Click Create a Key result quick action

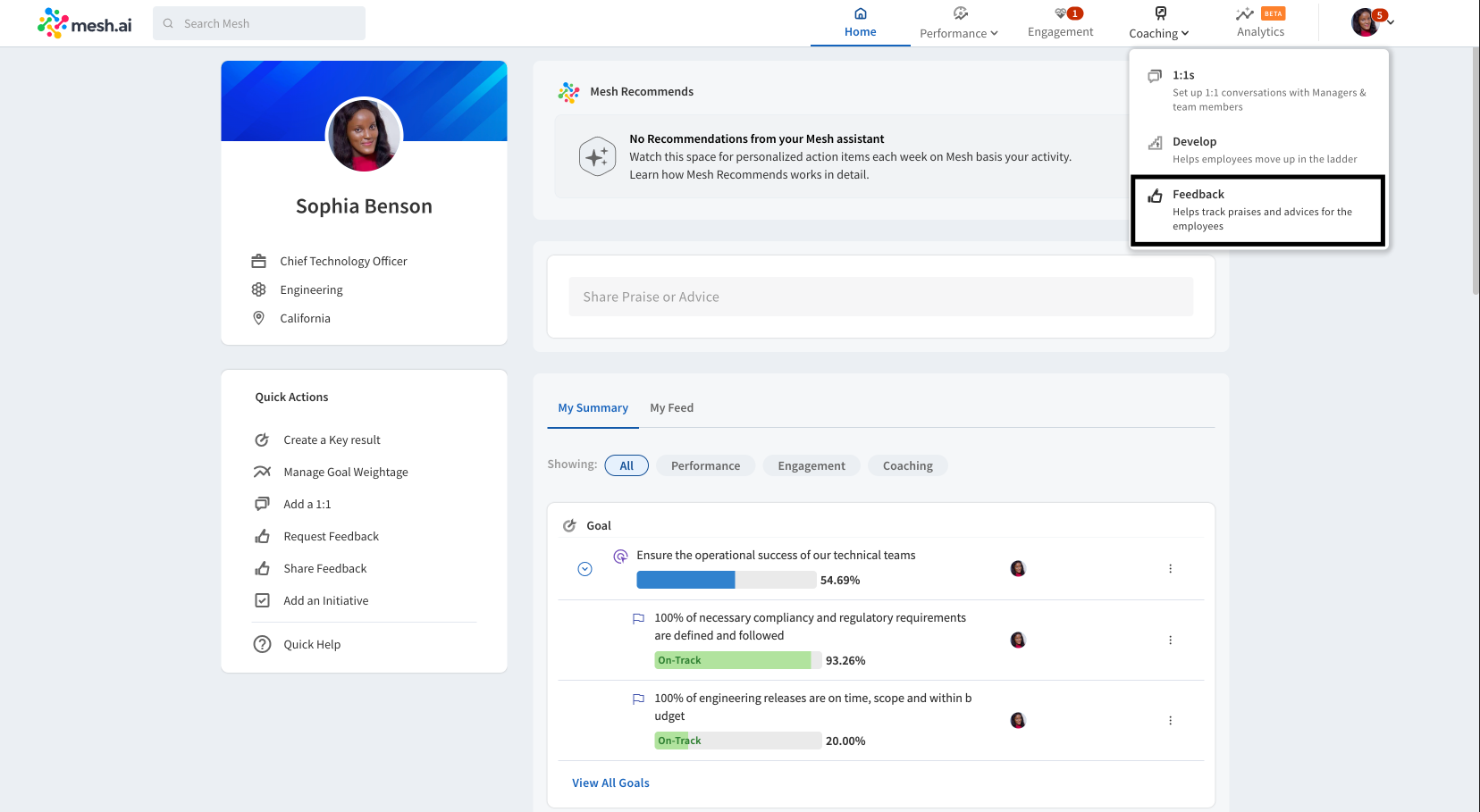click(332, 439)
